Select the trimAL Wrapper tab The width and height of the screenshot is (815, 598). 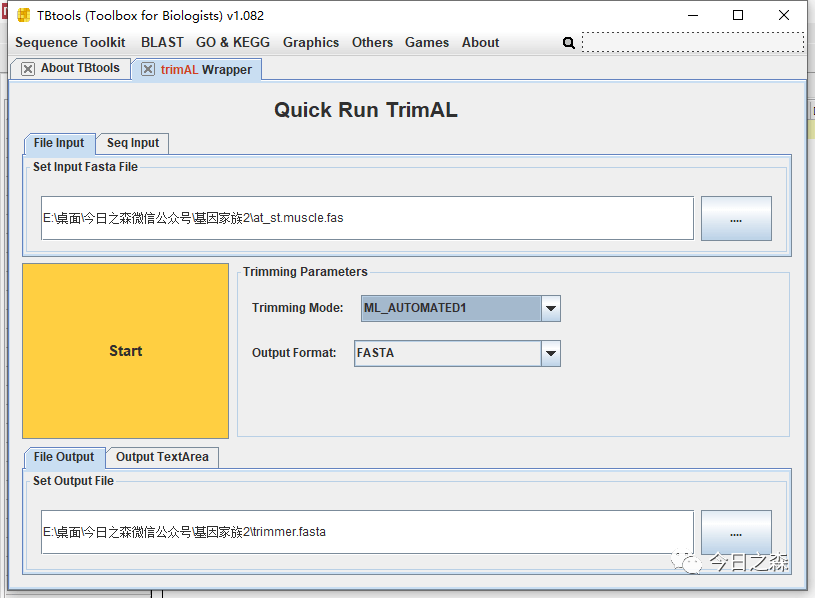[206, 70]
